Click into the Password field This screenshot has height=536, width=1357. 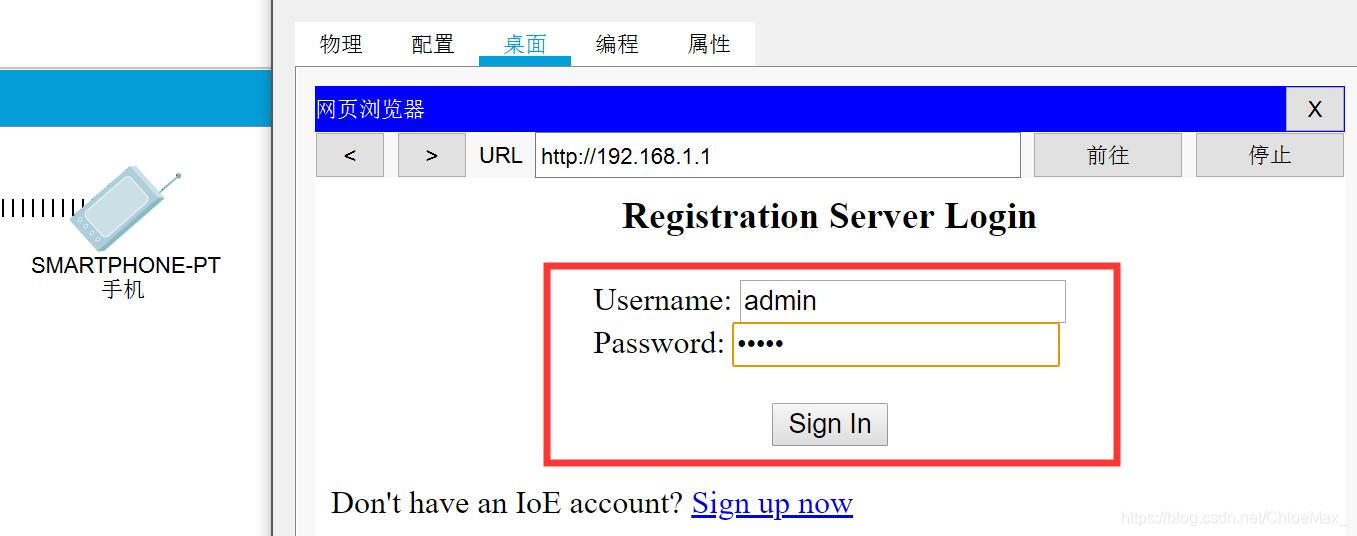(x=896, y=344)
